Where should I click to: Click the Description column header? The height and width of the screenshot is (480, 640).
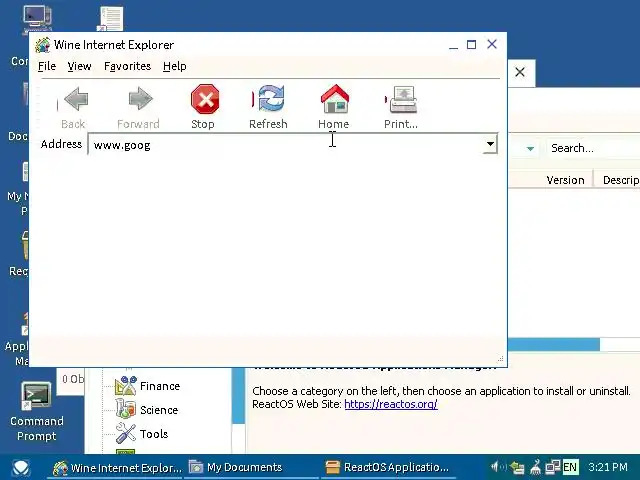[617, 180]
